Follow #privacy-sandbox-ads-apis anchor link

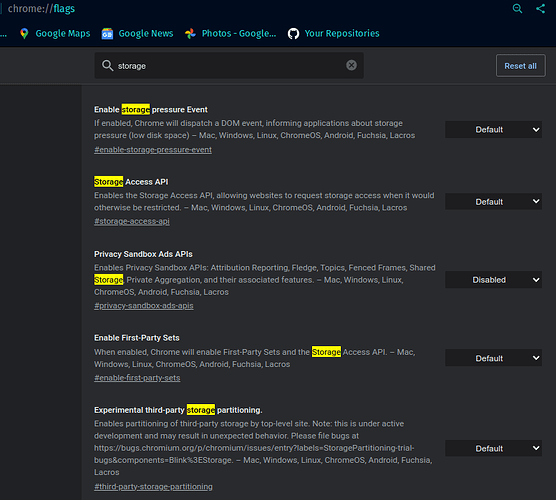[x=144, y=306]
